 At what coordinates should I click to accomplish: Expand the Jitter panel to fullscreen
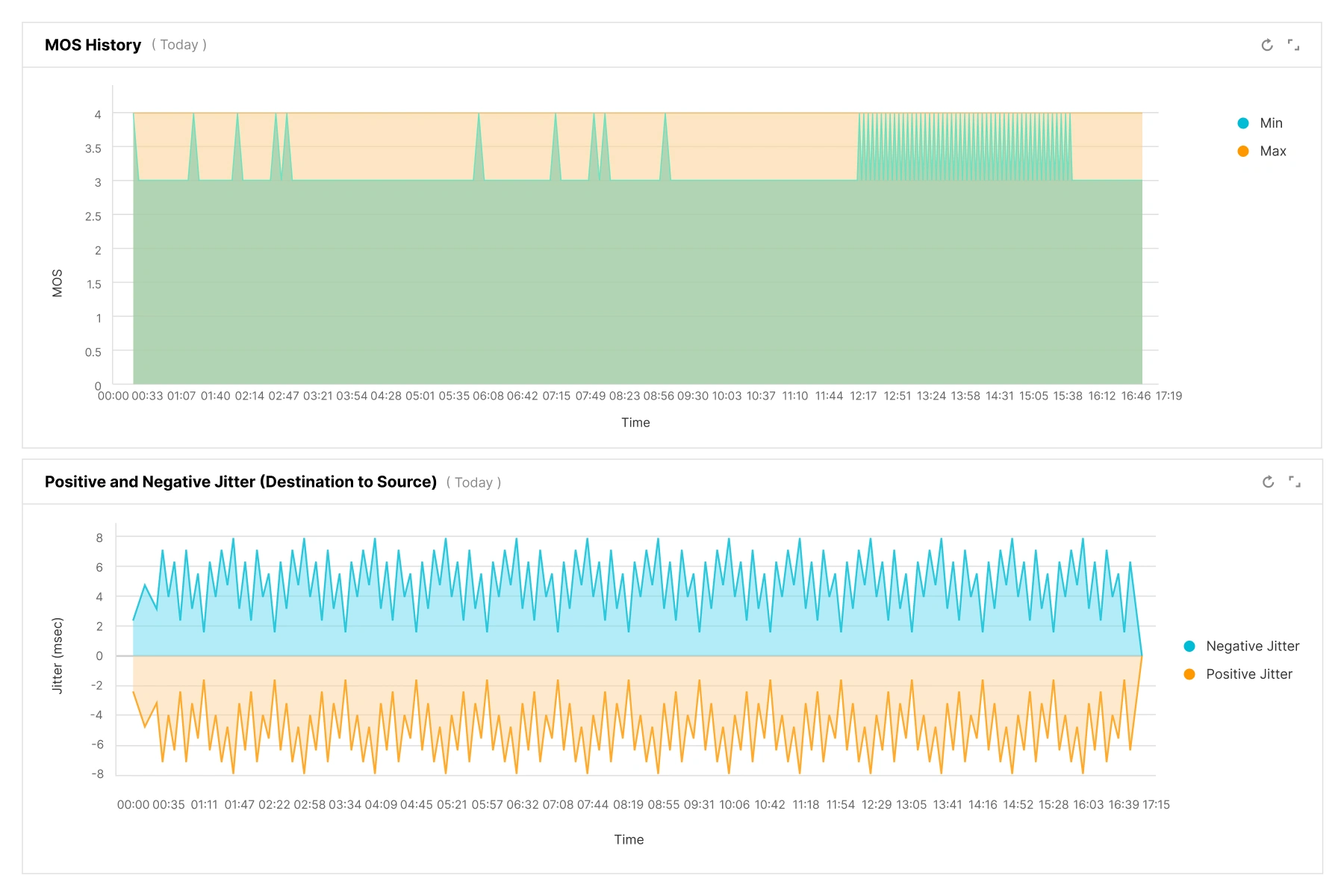[x=1295, y=482]
